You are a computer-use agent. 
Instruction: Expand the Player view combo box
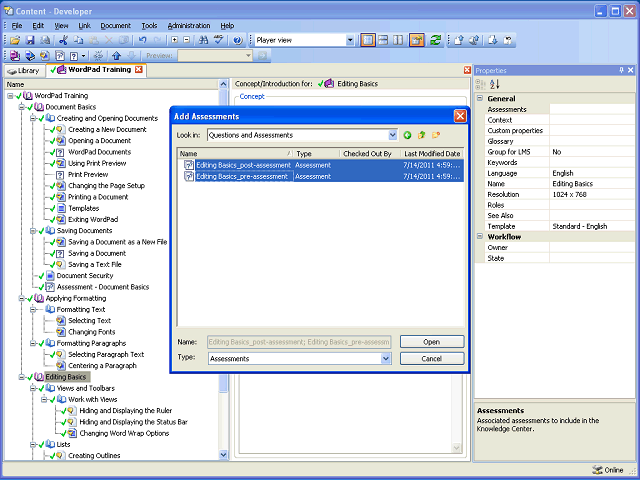(x=350, y=40)
